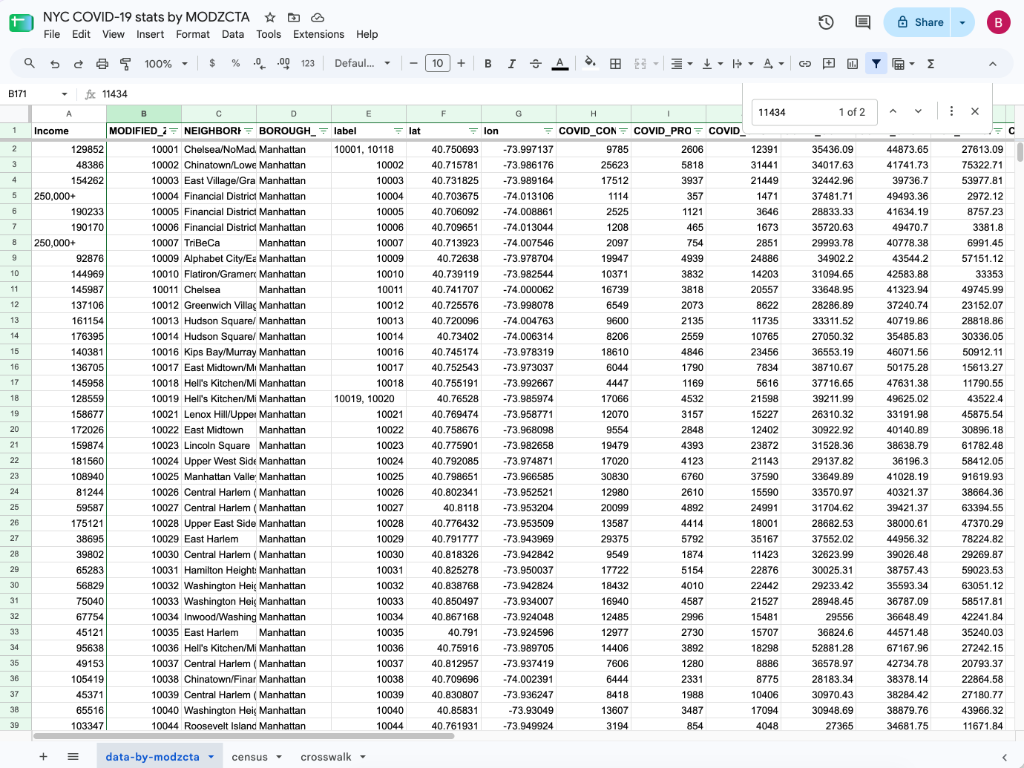Click the Insert comment icon
Screen dimensions: 1024x768
[x=829, y=63]
